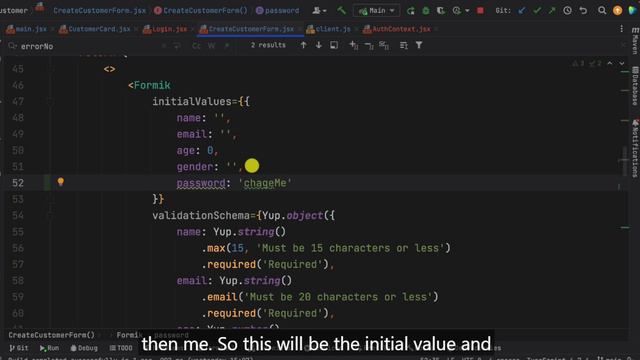Click Add Selection for Next Occurrence icon
This screenshot has width=640, height=360.
click(x=353, y=45)
